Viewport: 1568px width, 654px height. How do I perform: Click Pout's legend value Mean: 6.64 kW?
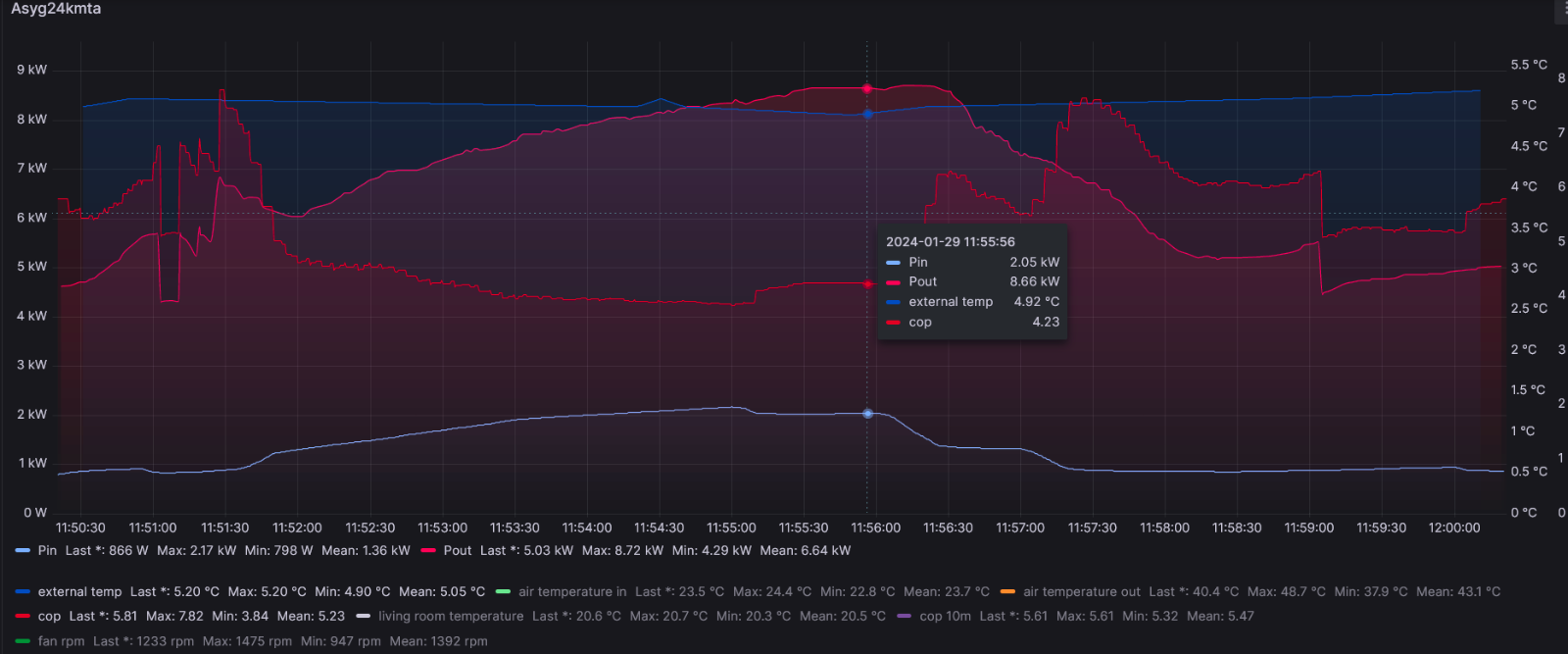[806, 551]
